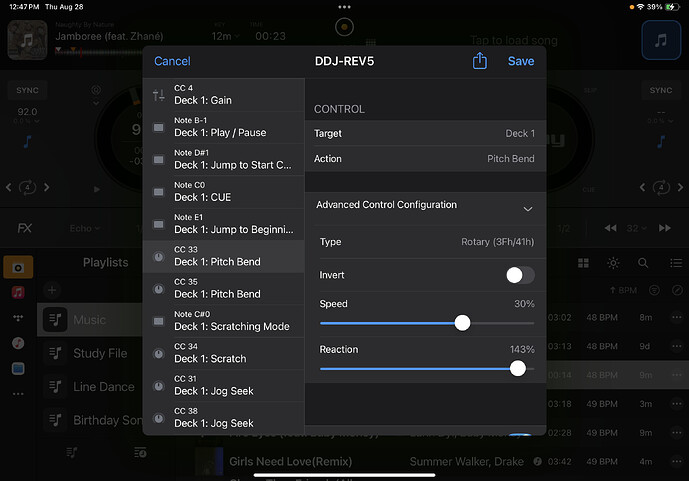Adjust the Reaction slider handle
Screen dimensions: 689x481
(x=518, y=368)
